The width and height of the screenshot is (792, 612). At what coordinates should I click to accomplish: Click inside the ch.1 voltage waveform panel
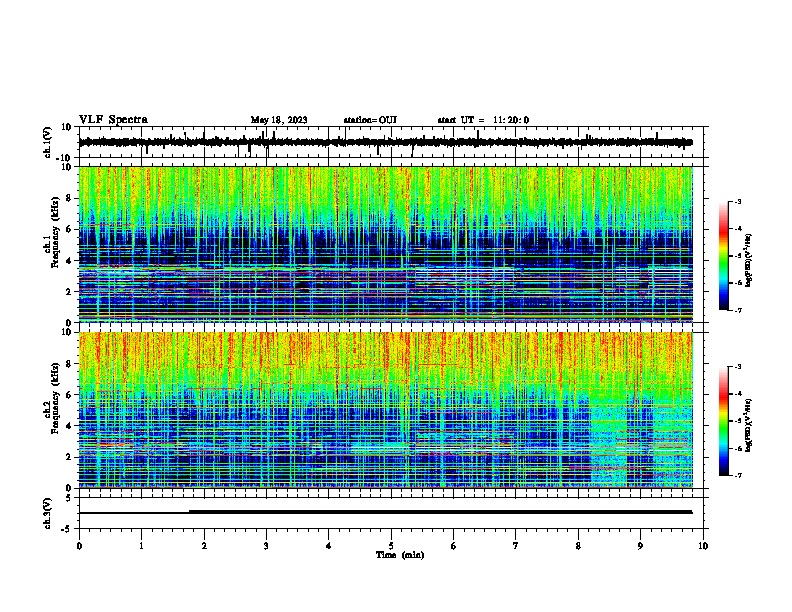tap(393, 142)
